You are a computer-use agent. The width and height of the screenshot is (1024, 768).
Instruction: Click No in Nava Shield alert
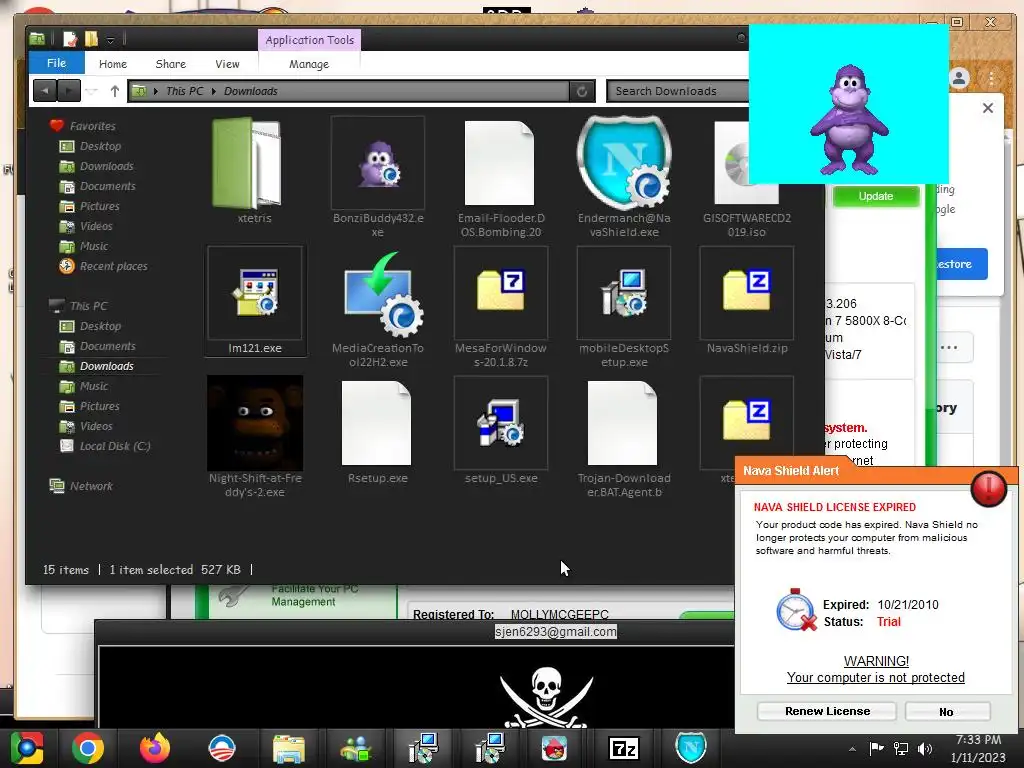(x=947, y=711)
